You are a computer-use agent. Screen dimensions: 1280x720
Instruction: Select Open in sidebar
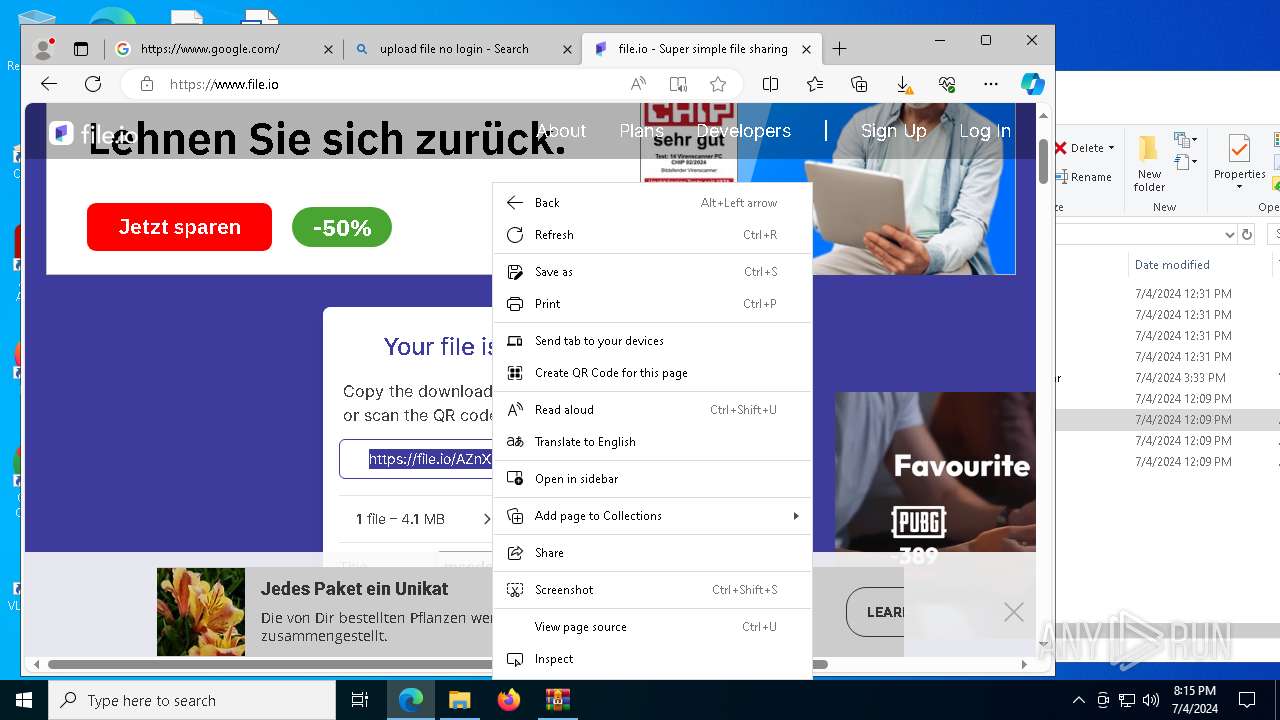tap(653, 479)
